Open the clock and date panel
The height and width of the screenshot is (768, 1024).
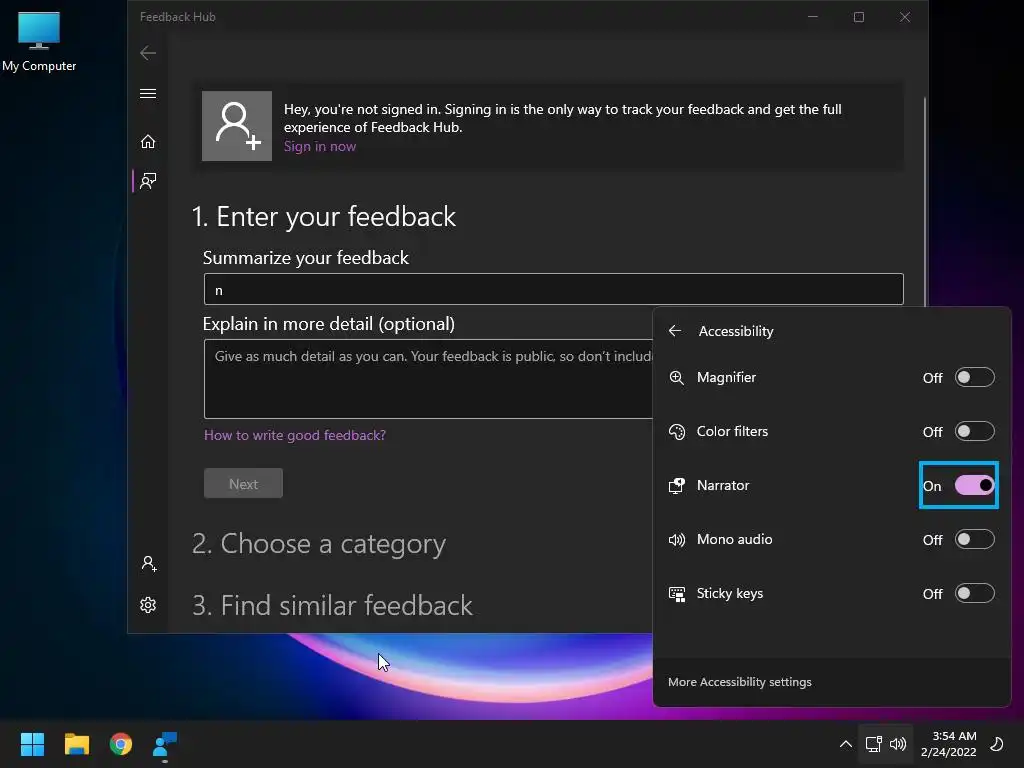949,744
